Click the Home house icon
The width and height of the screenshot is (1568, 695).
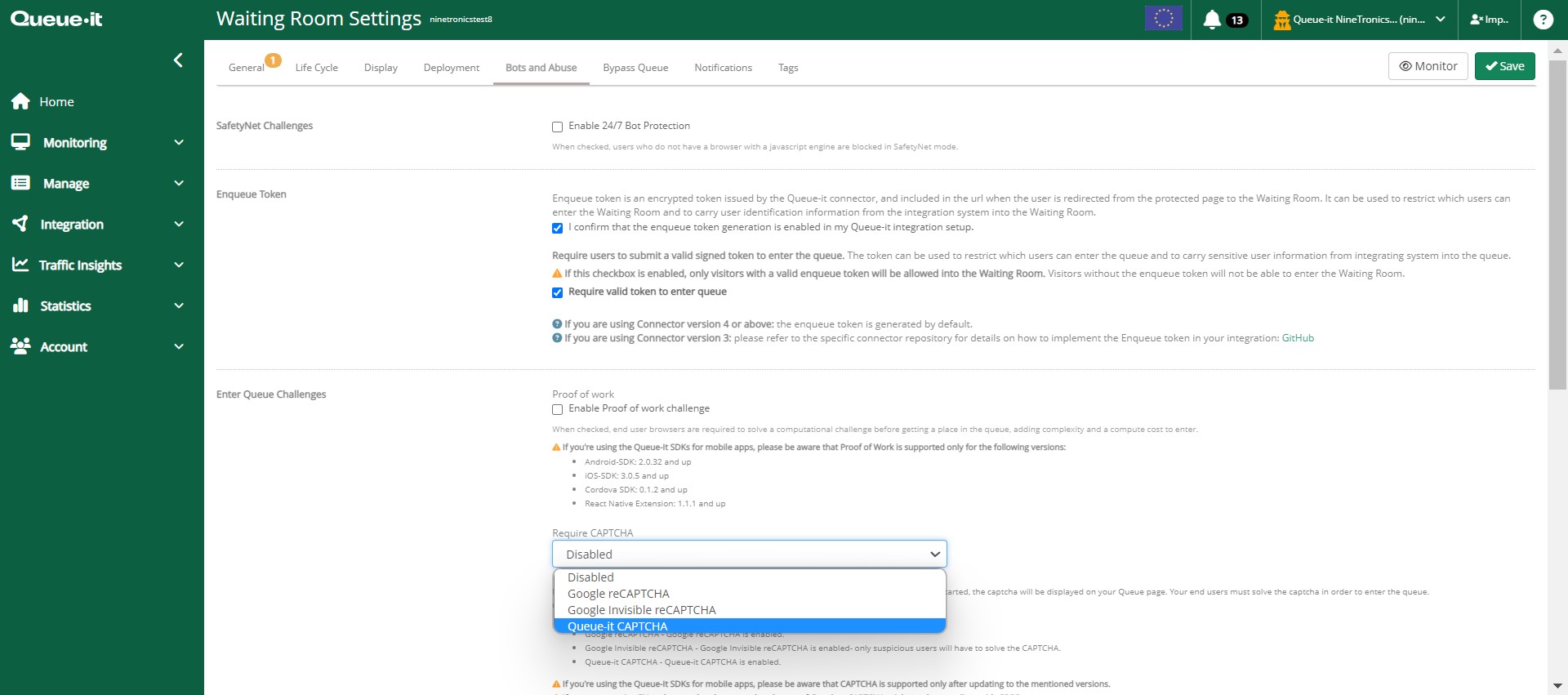coord(20,101)
